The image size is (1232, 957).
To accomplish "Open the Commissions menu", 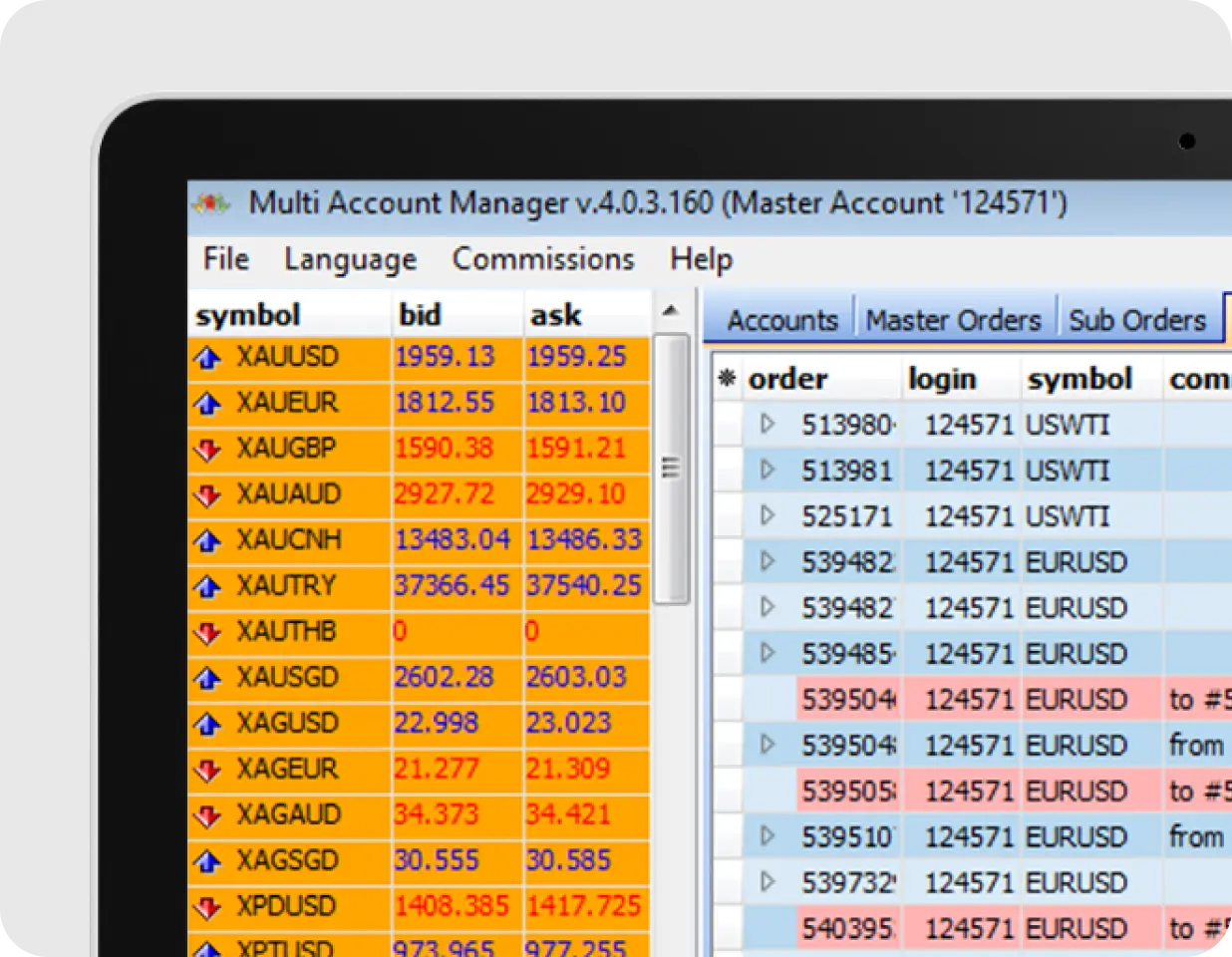I will pos(542,259).
